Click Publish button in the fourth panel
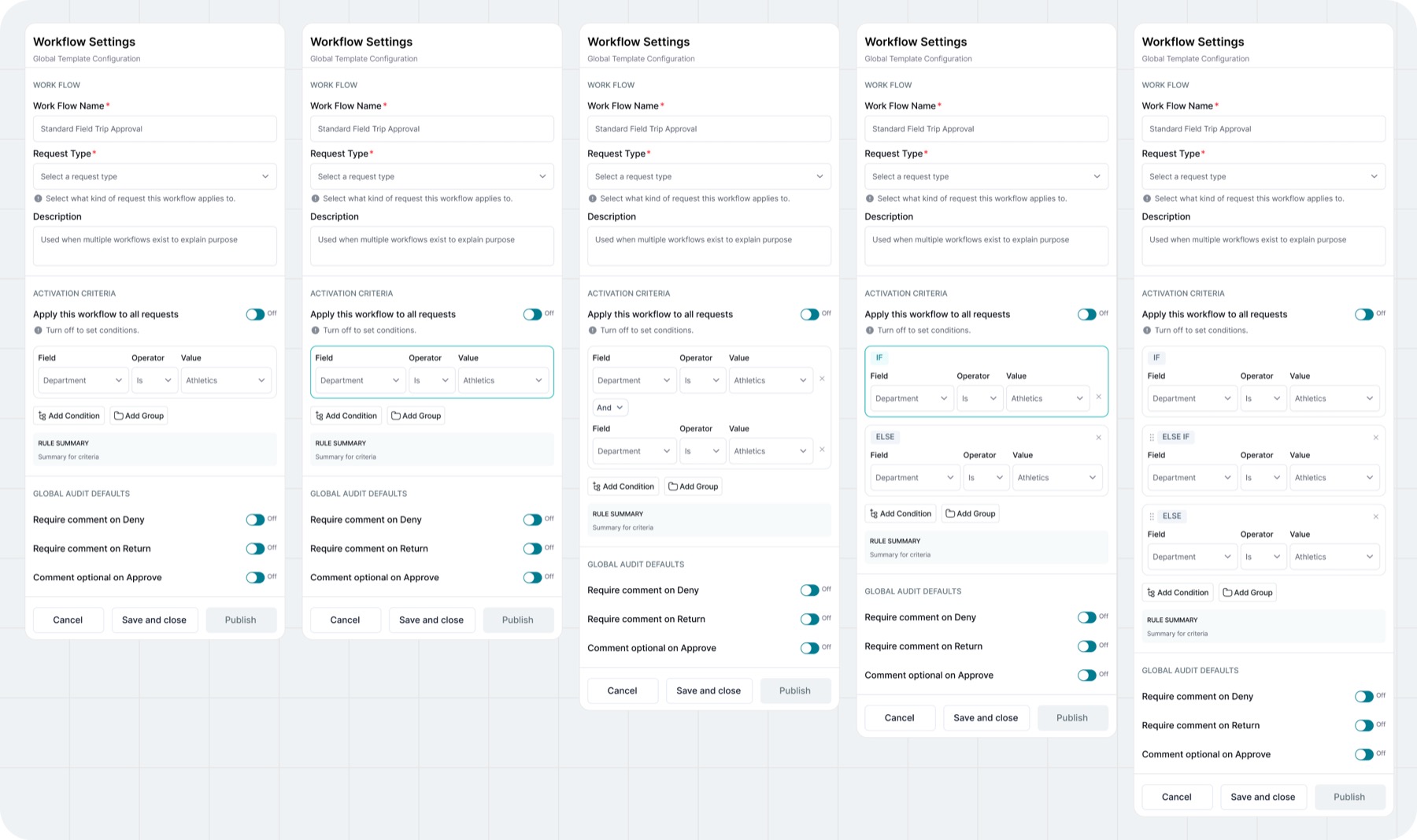Screen dimensions: 1417x840 click(x=1072, y=718)
